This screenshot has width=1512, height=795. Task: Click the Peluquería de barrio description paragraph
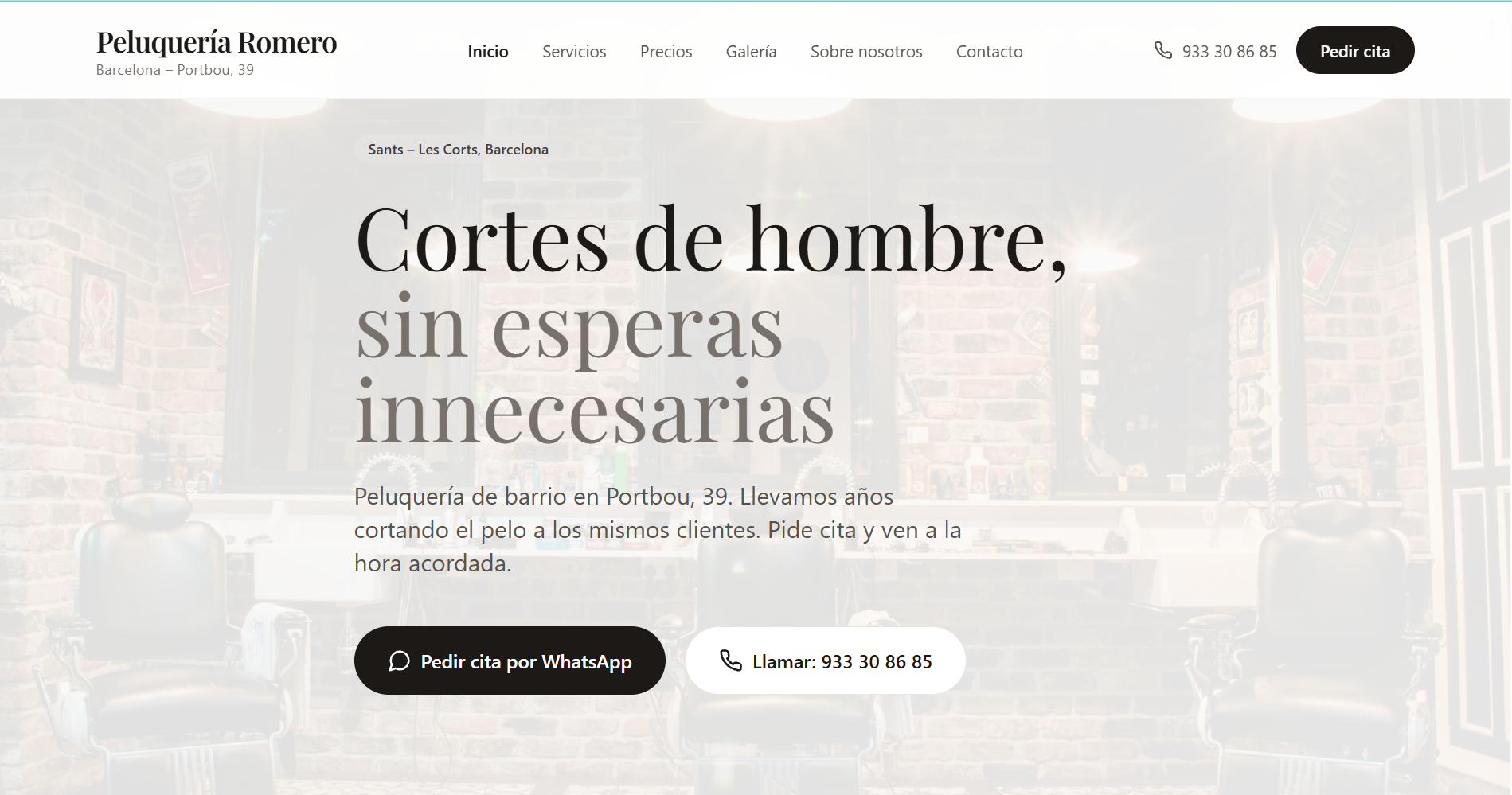tap(658, 530)
